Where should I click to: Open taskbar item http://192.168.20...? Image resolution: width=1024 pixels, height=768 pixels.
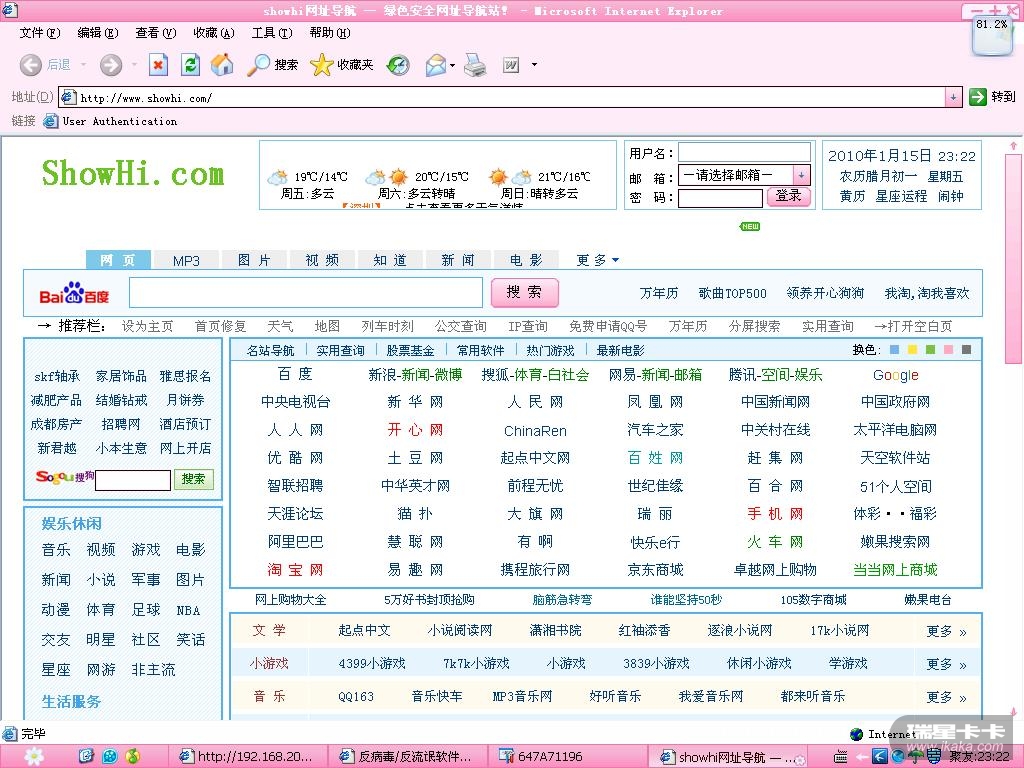pos(247,756)
